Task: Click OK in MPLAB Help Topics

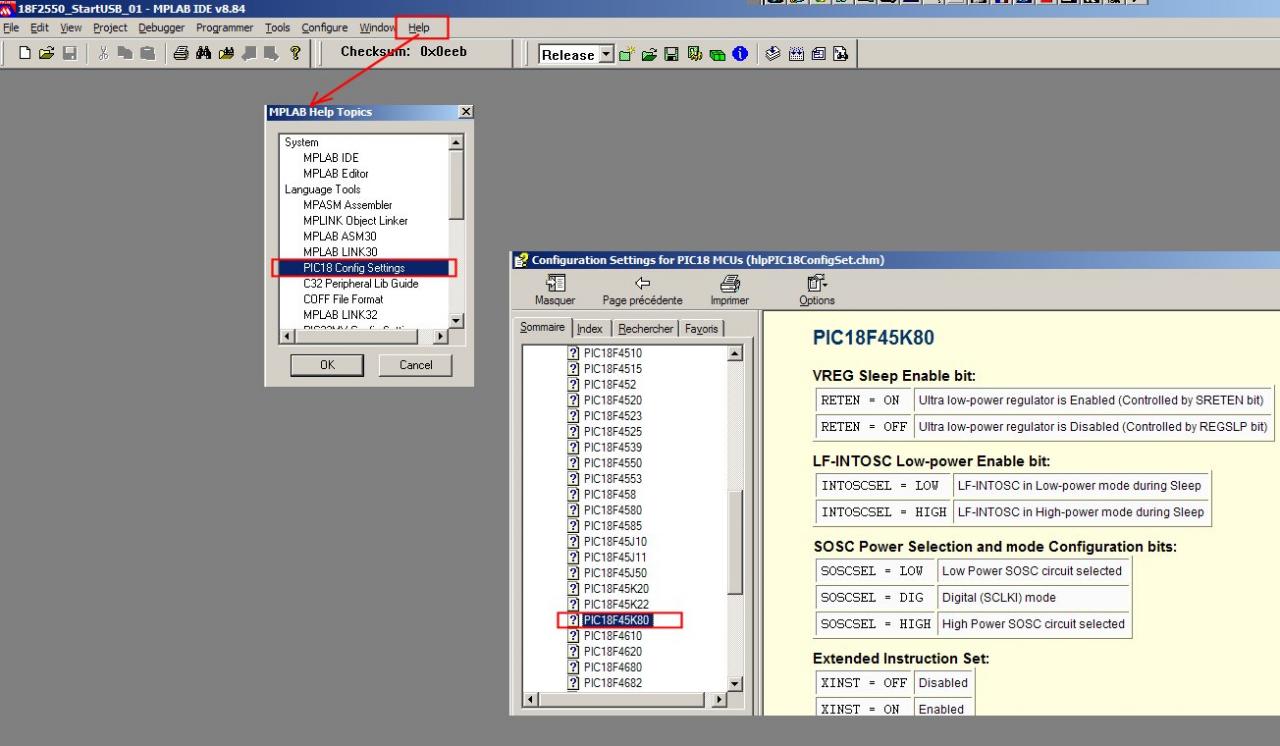Action: click(327, 365)
